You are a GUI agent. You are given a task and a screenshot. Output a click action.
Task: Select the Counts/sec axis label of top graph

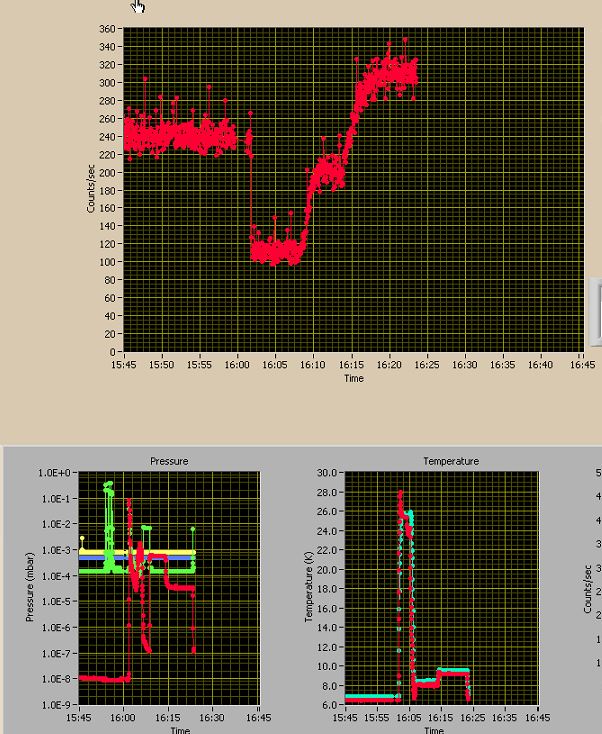(91, 189)
